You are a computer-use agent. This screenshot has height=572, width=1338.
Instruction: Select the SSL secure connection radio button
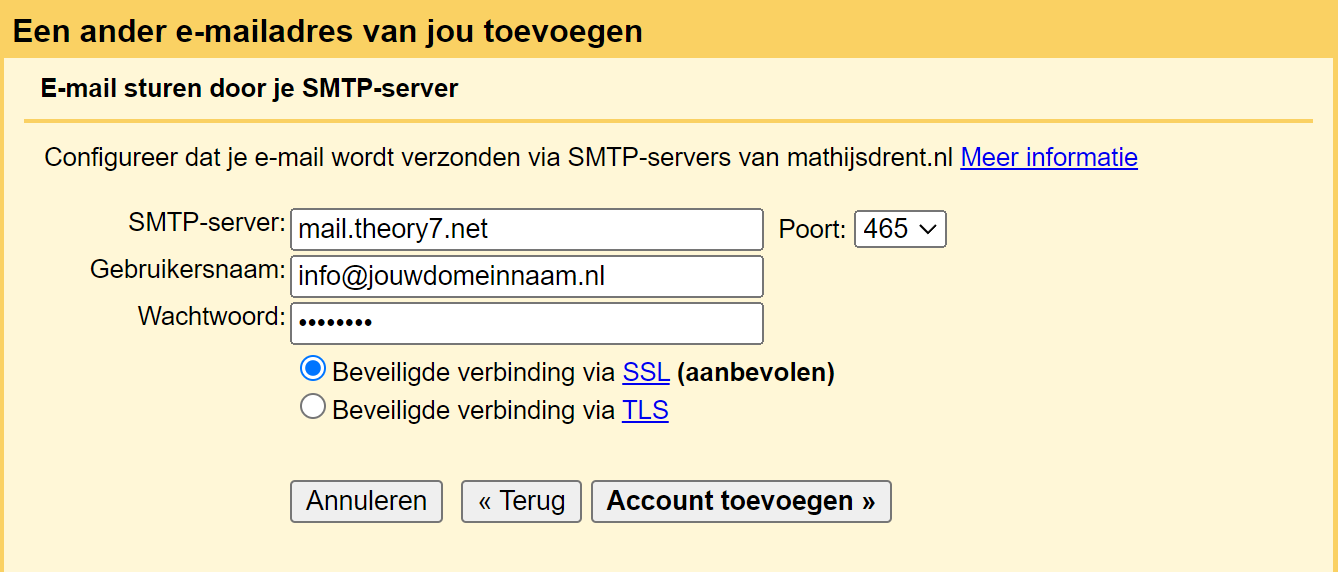[x=313, y=369]
